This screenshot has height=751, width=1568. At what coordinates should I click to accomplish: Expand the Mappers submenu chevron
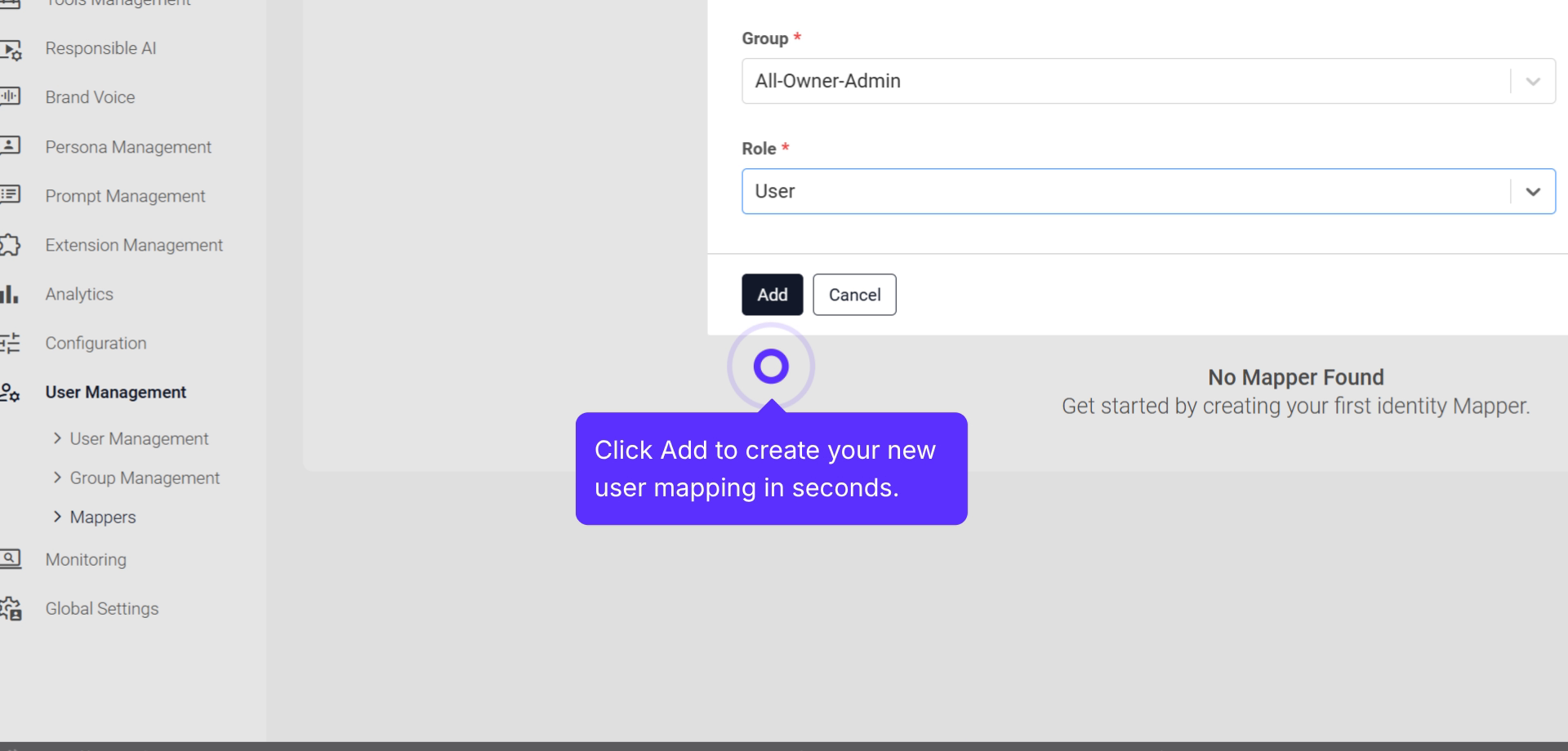pos(58,517)
